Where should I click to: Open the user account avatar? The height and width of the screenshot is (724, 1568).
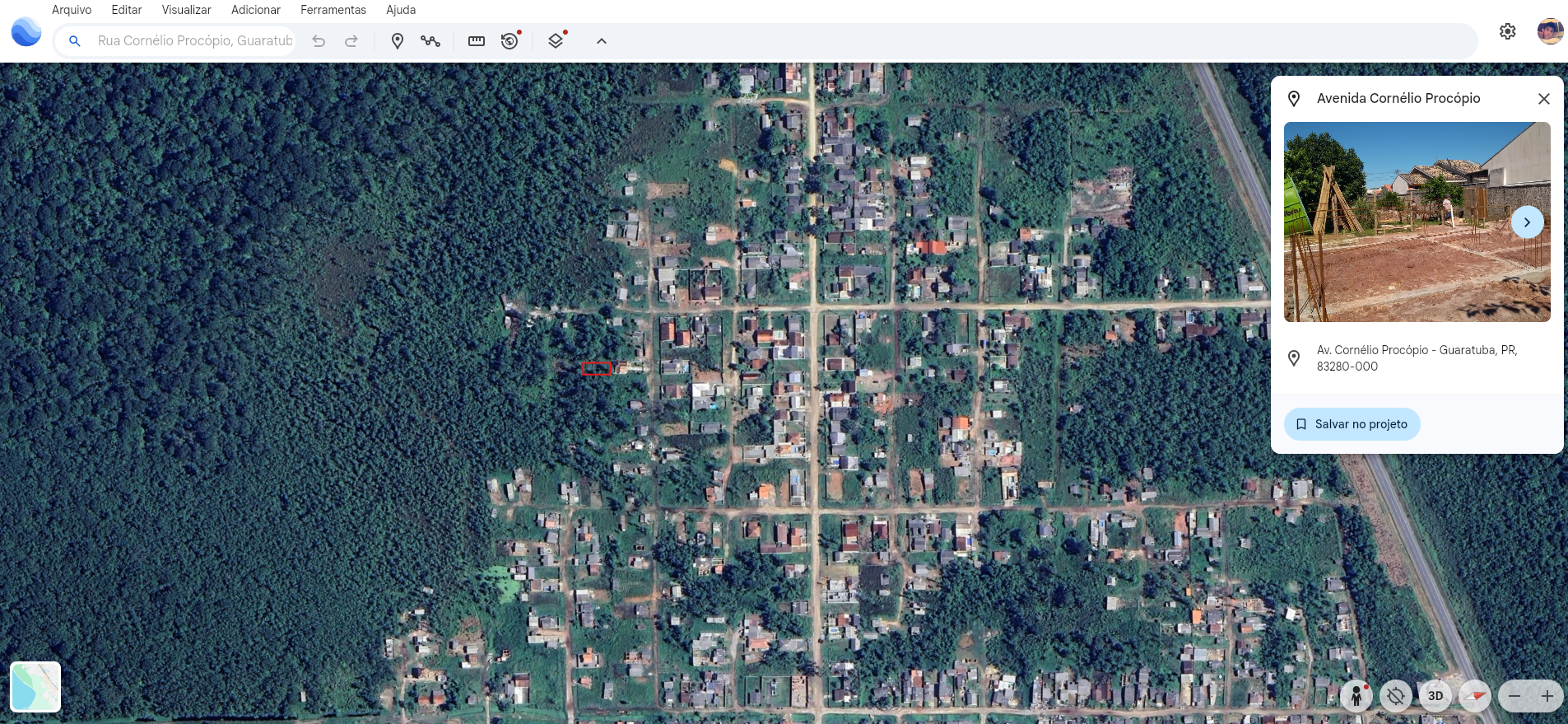coord(1551,31)
